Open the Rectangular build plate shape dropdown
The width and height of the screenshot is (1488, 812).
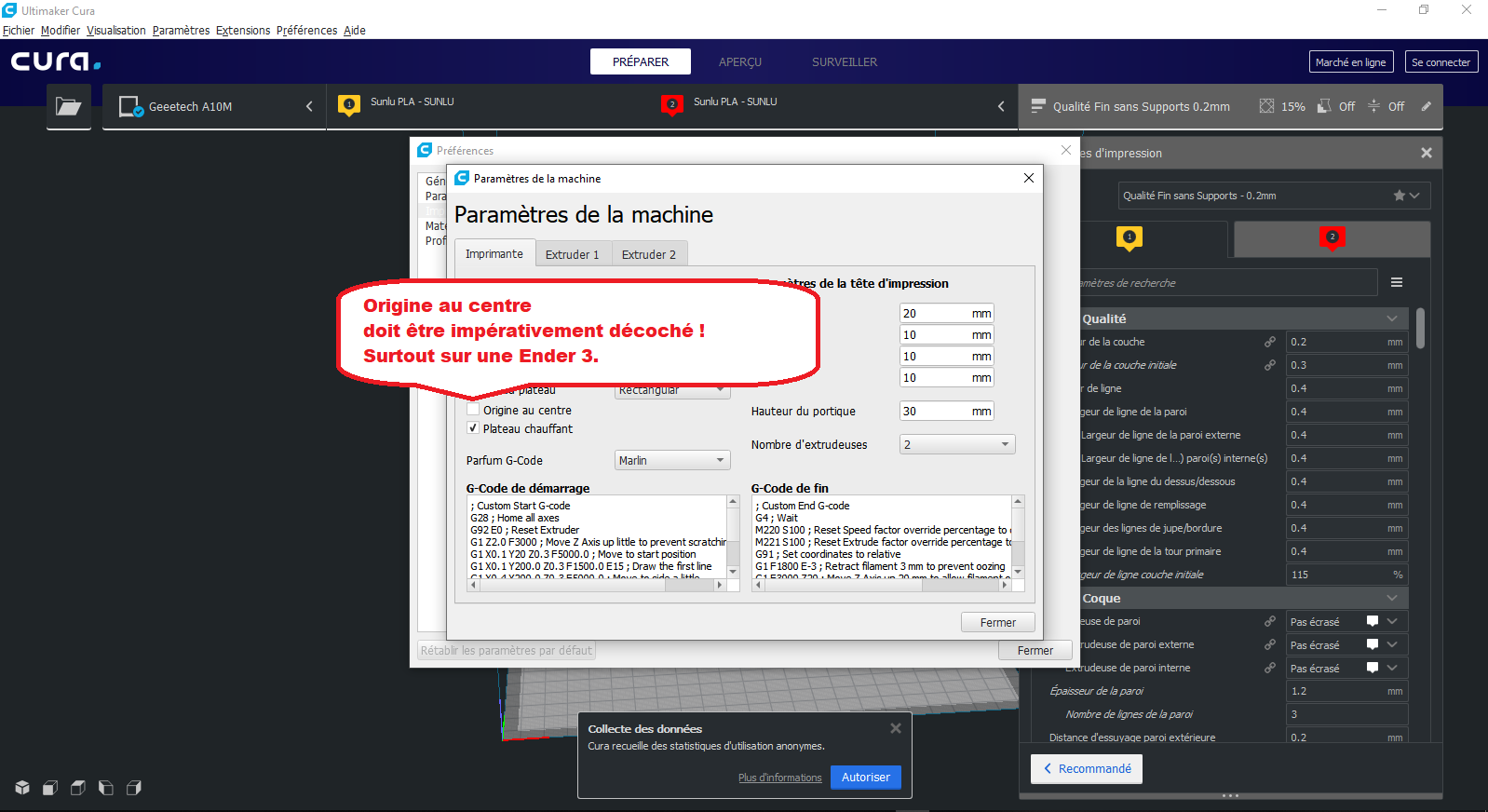pyautogui.click(x=672, y=391)
